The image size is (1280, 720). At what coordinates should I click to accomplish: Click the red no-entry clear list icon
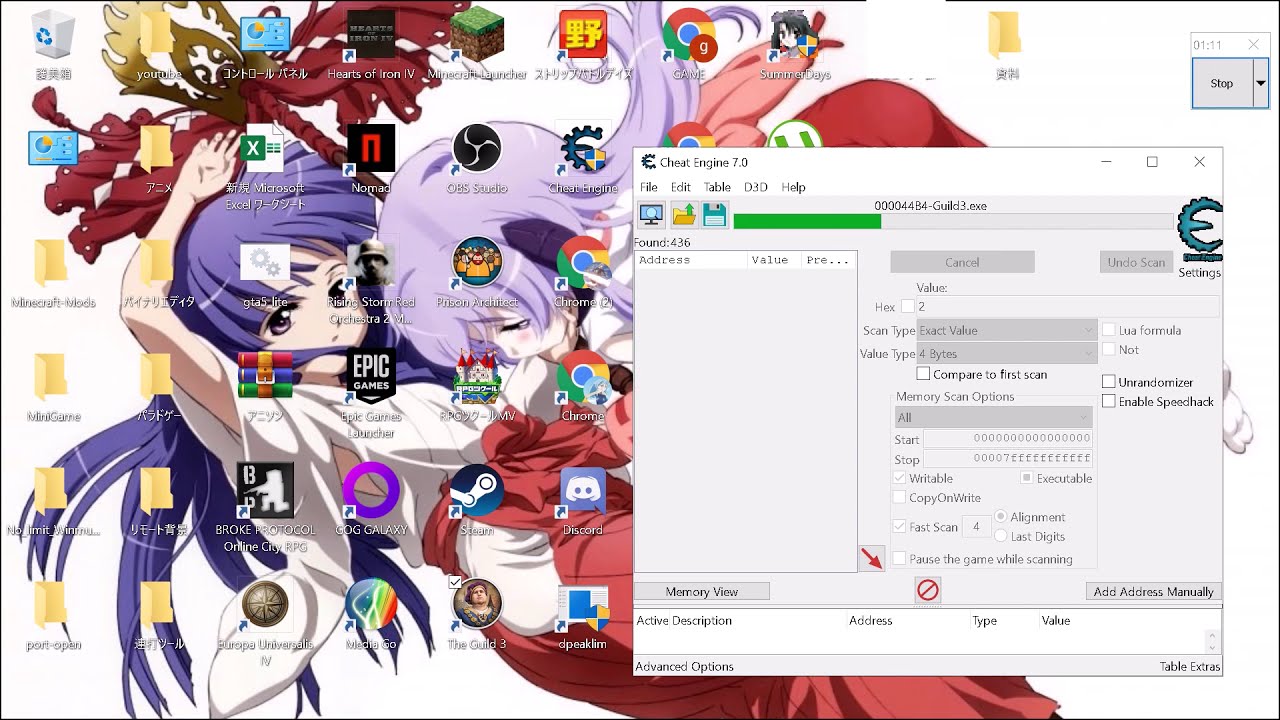point(928,591)
